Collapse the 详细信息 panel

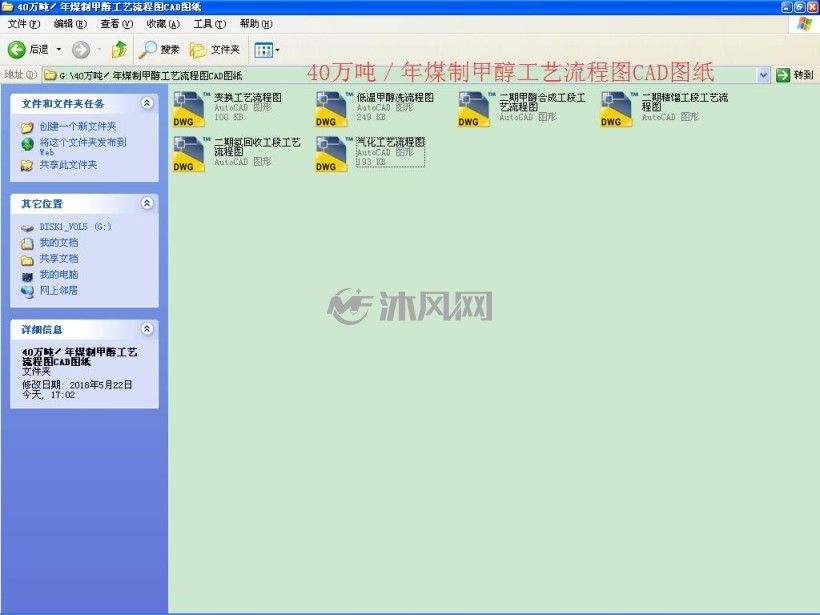tap(147, 329)
